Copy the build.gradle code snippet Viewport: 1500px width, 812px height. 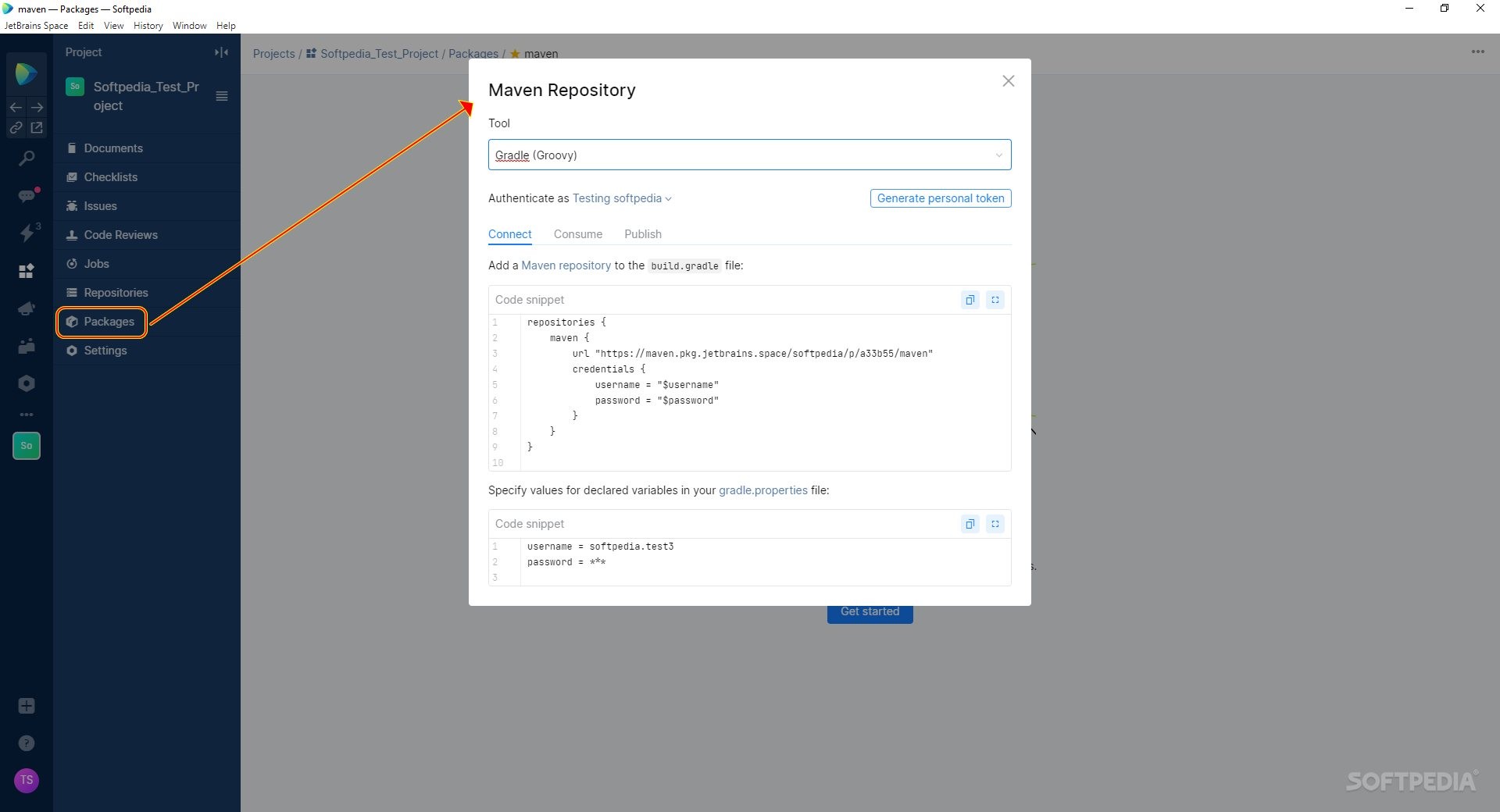point(970,300)
